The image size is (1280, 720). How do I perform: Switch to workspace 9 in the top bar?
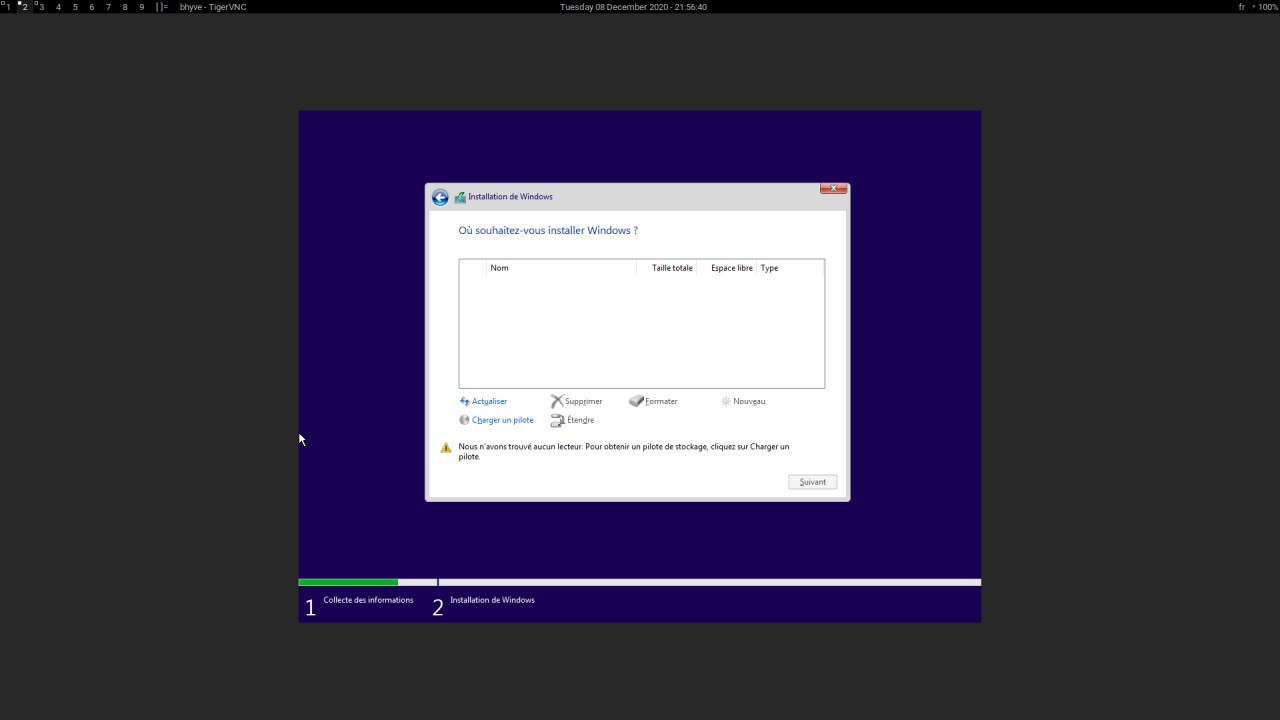tap(141, 7)
